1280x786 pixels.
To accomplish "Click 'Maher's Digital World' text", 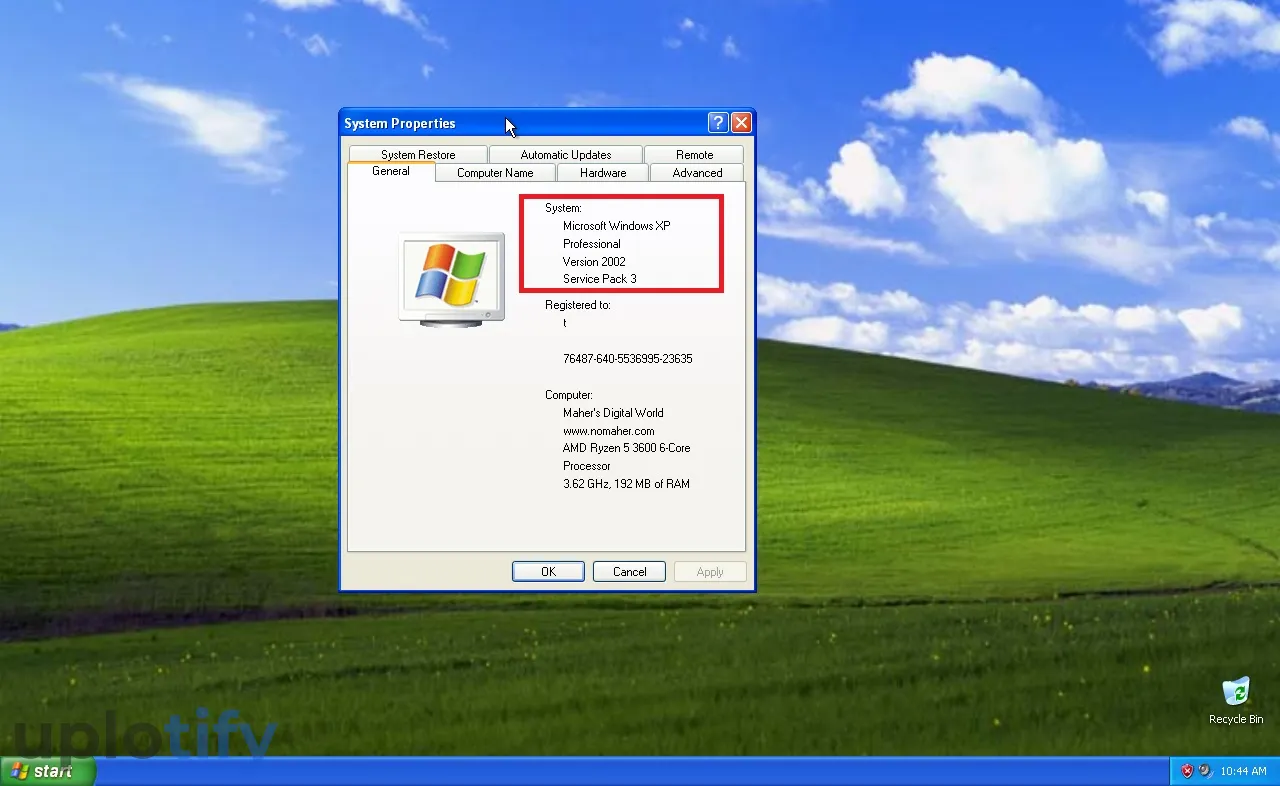I will tap(613, 413).
